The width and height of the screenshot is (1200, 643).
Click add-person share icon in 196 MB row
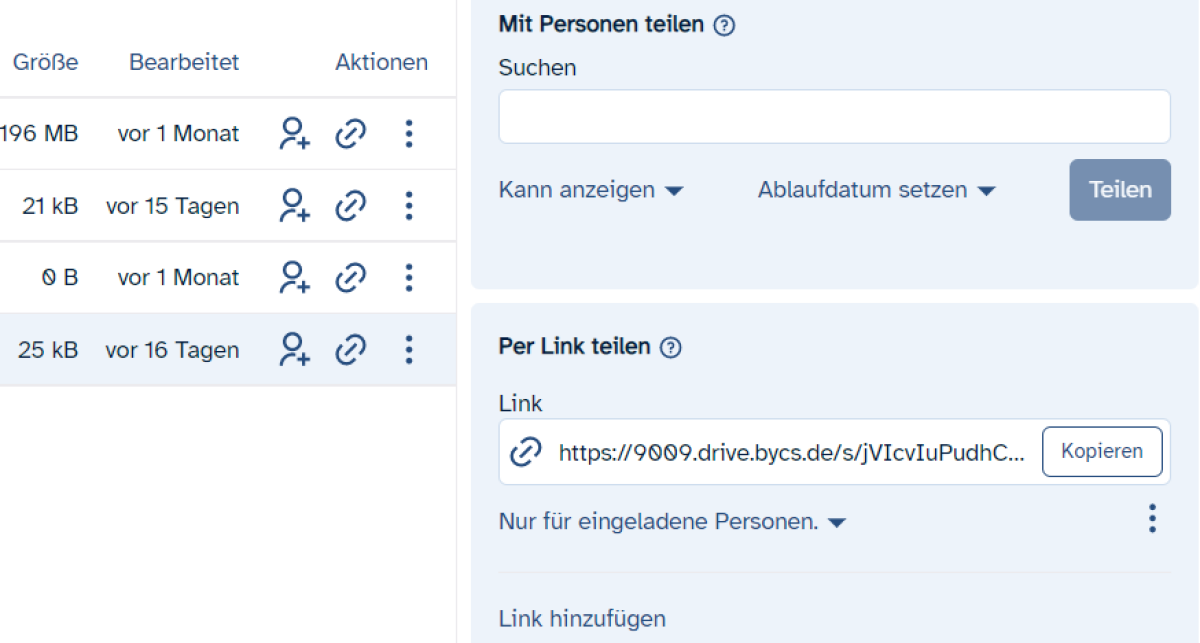(294, 134)
